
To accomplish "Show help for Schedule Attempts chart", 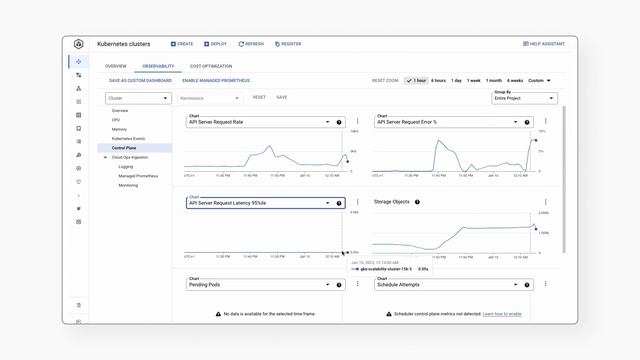I will coord(527,285).
